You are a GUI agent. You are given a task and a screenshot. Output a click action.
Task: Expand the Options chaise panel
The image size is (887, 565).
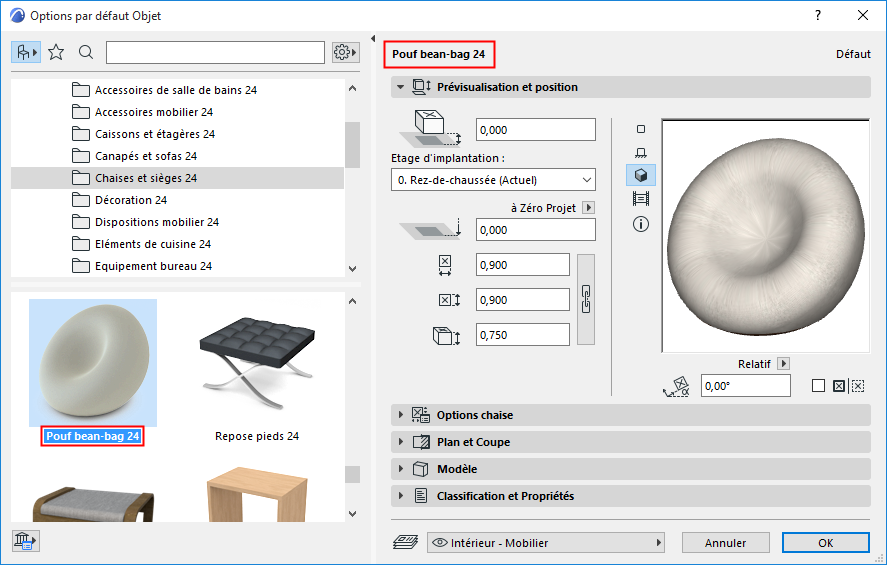click(631, 415)
